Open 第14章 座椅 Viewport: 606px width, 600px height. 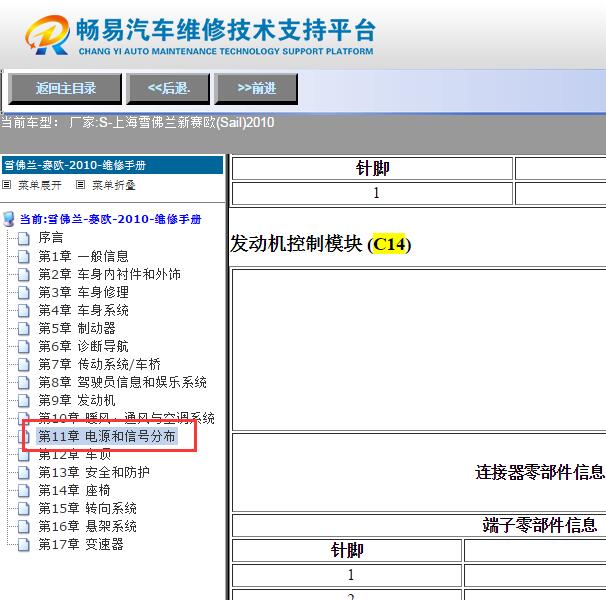pos(75,490)
